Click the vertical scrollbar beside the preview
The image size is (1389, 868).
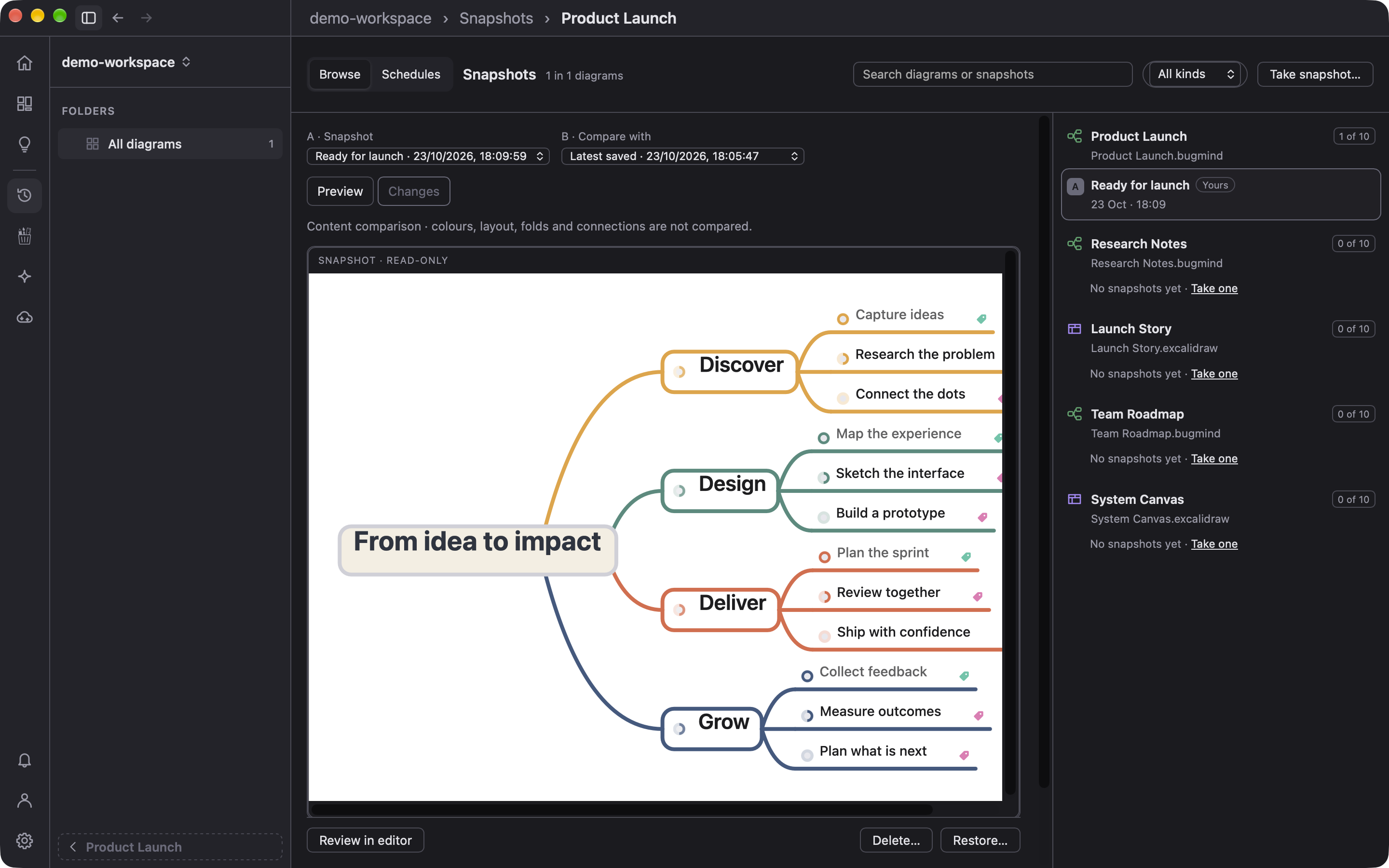click(x=1010, y=523)
